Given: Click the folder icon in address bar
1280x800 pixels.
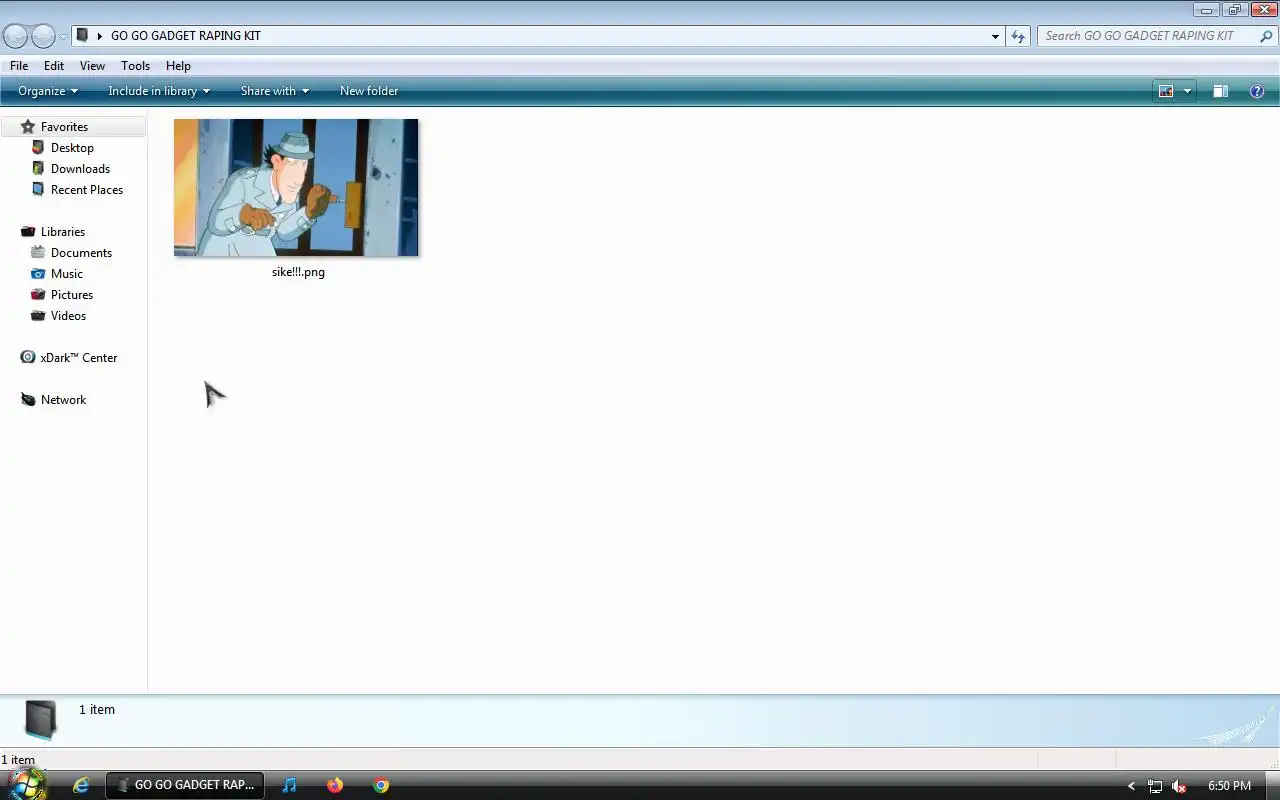Looking at the screenshot, I should pos(83,35).
